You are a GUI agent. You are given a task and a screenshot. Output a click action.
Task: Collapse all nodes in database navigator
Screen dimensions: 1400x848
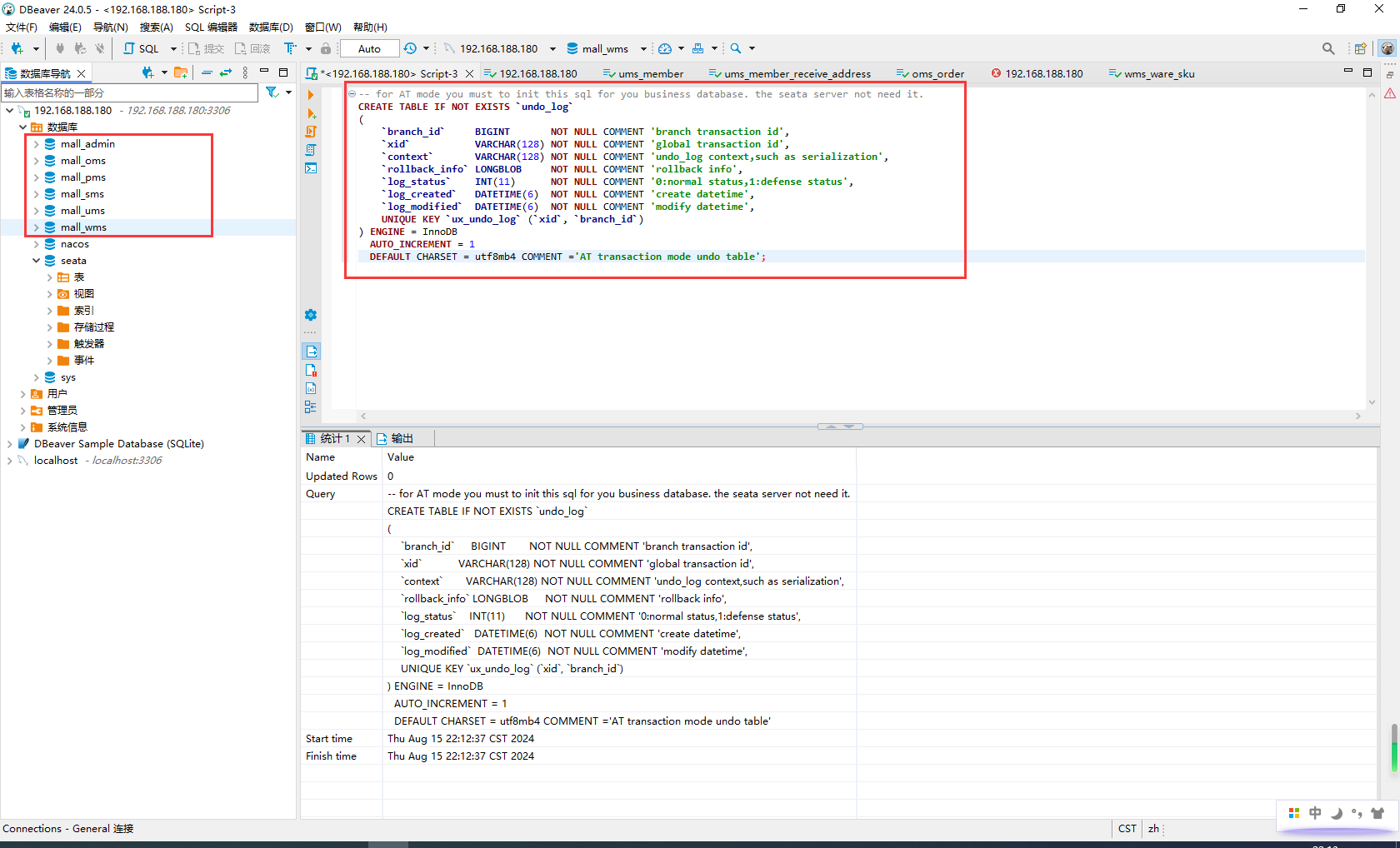(x=207, y=72)
